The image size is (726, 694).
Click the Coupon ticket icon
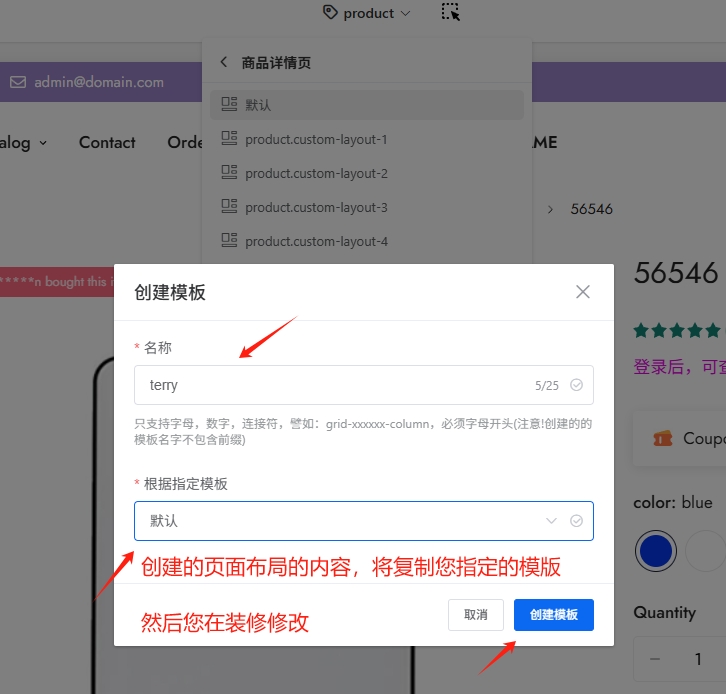point(662,438)
